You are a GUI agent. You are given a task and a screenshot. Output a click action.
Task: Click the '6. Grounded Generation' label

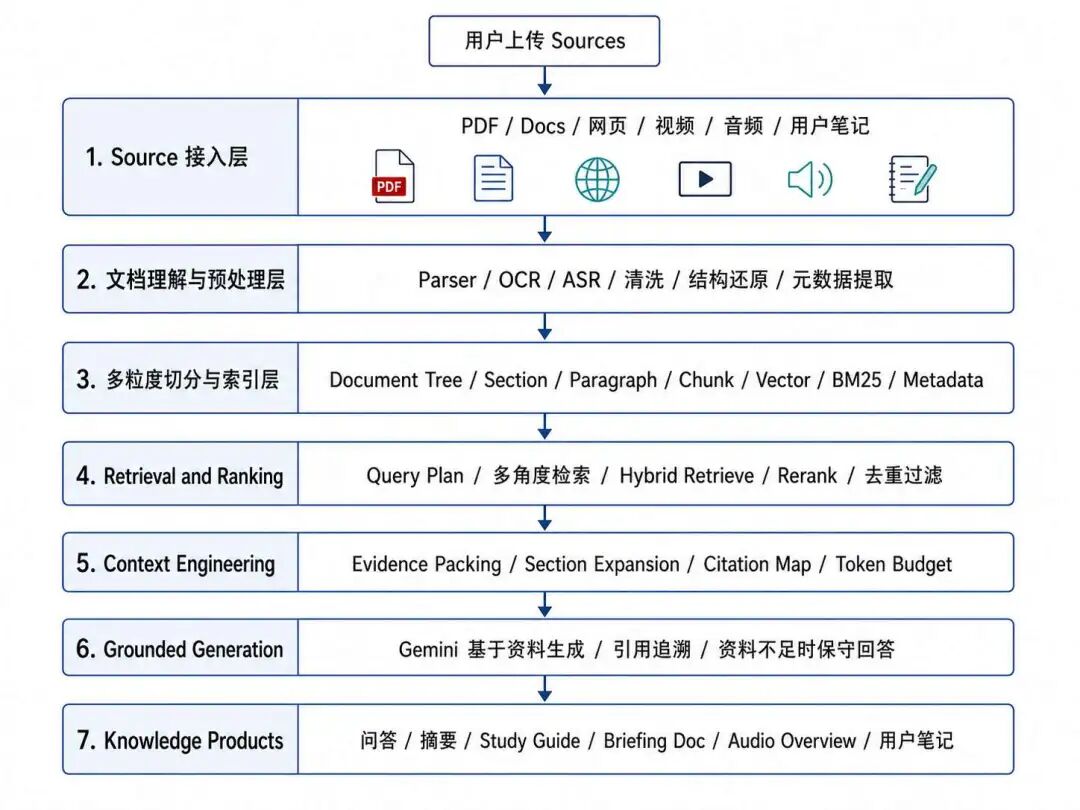tap(180, 649)
